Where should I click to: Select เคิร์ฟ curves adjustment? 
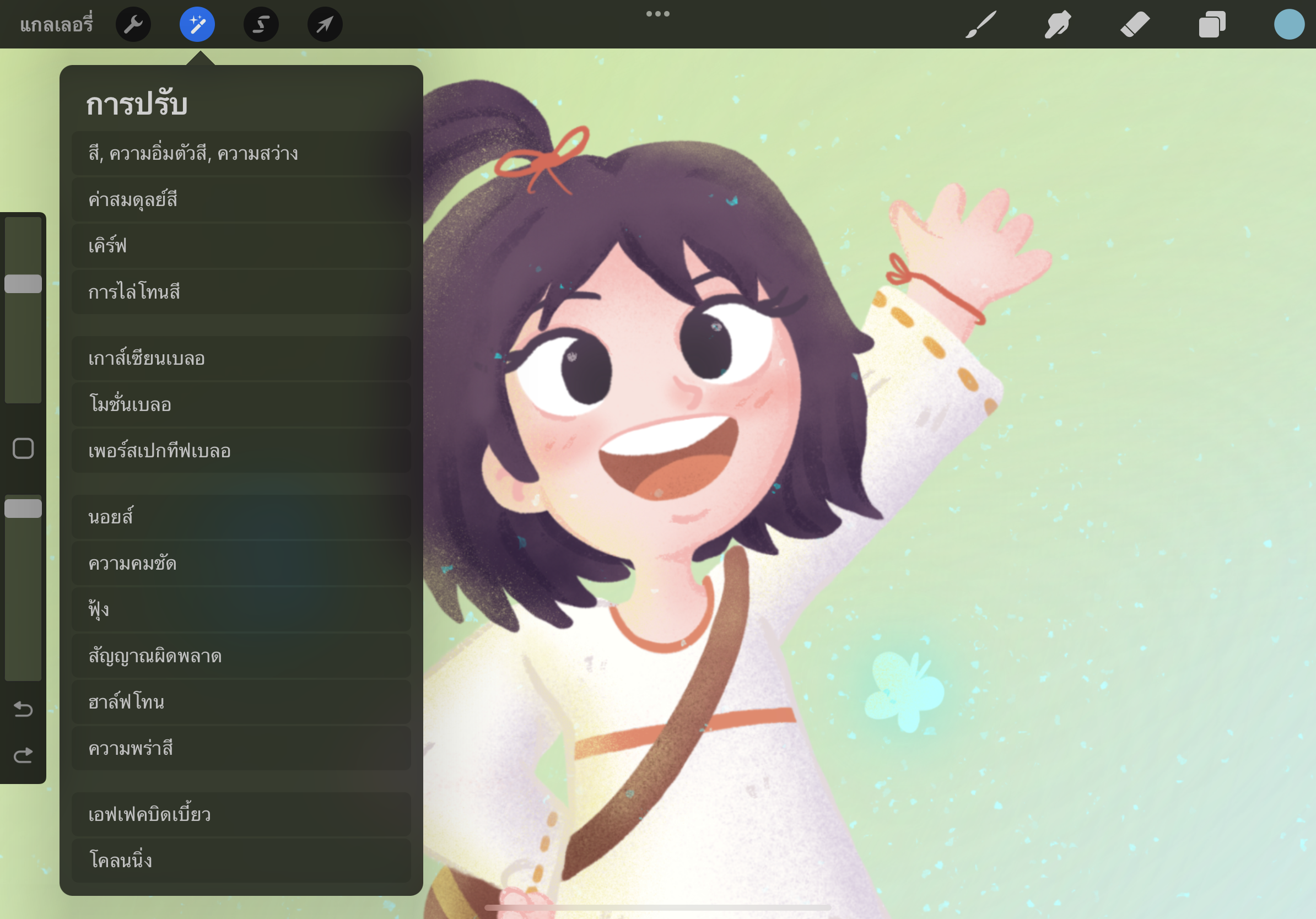coord(241,246)
